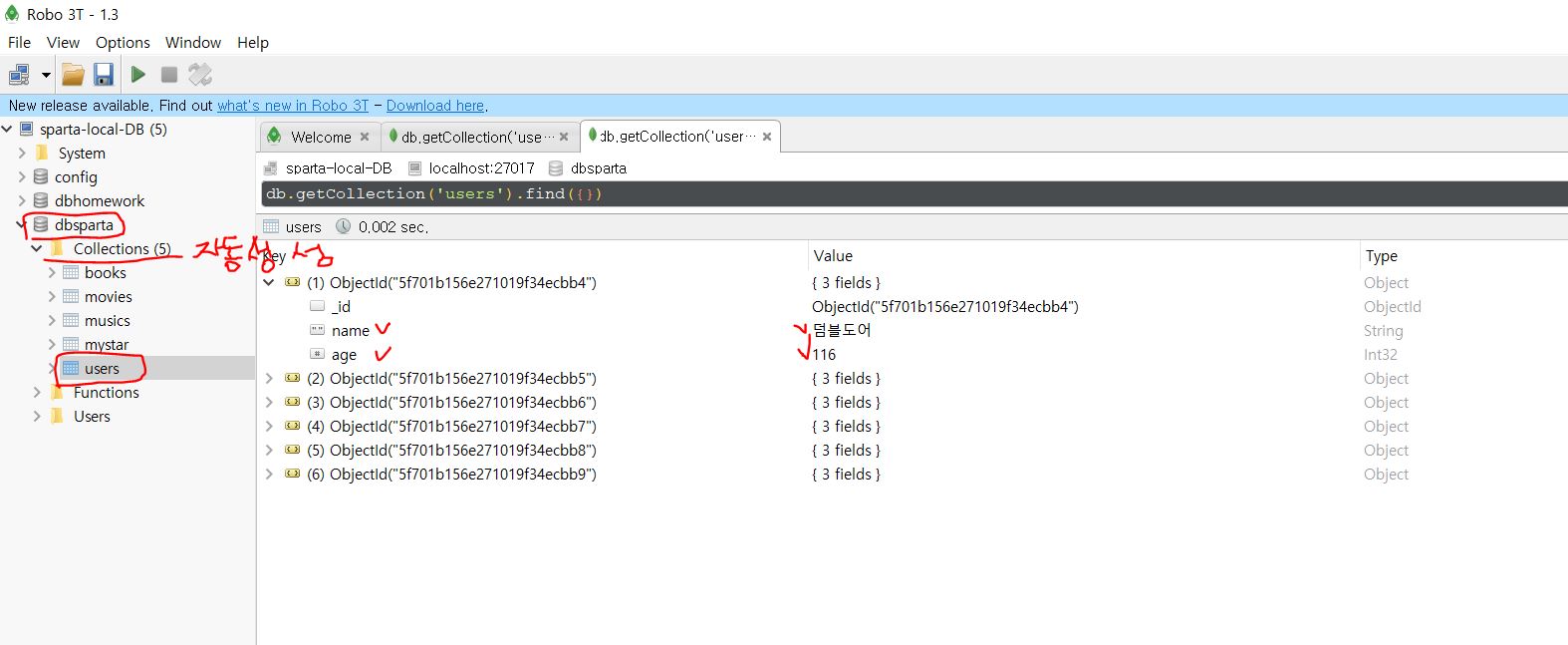Click the Functions folder icon
1568x645 pixels.
[57, 392]
